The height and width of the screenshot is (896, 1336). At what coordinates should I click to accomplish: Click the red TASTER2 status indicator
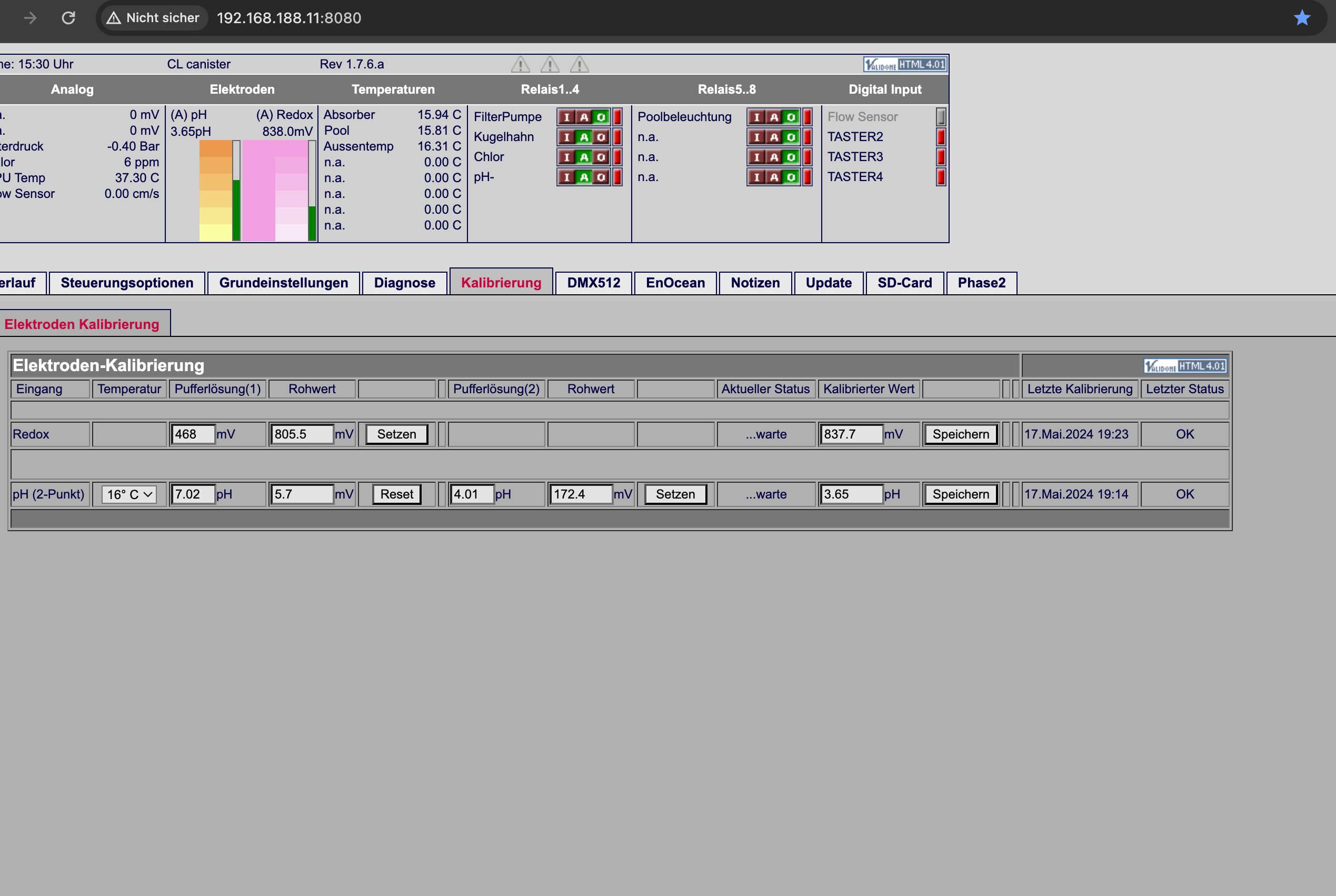[x=941, y=136]
